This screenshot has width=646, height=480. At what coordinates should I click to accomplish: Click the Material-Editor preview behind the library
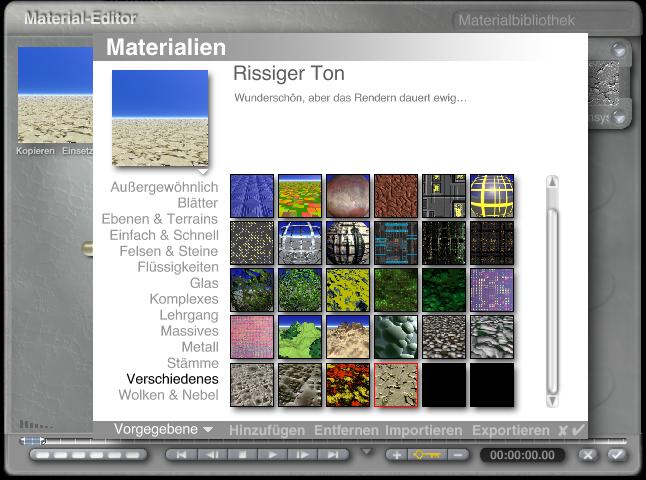pos(55,95)
